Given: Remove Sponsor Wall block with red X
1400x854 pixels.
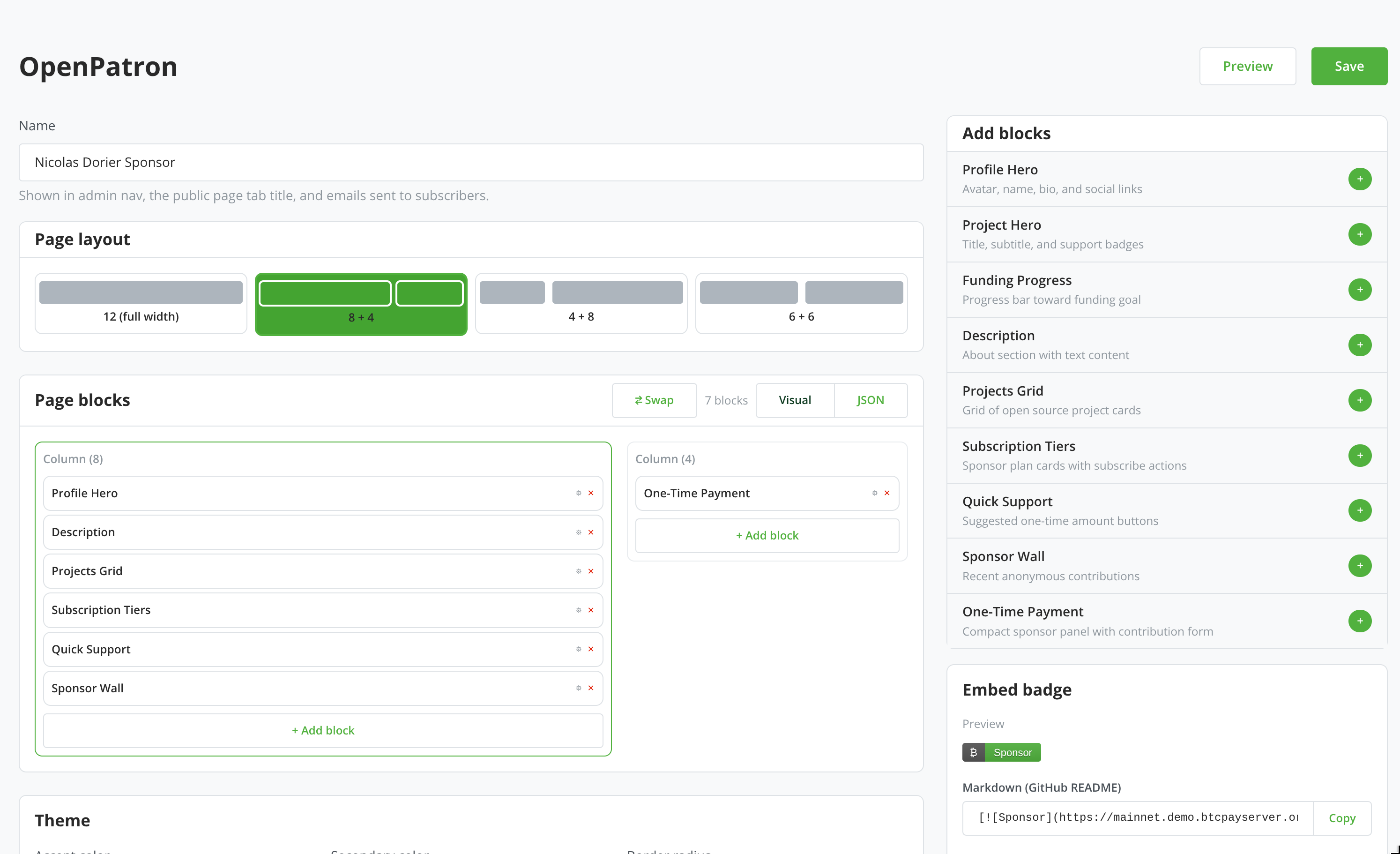Looking at the screenshot, I should [x=591, y=688].
